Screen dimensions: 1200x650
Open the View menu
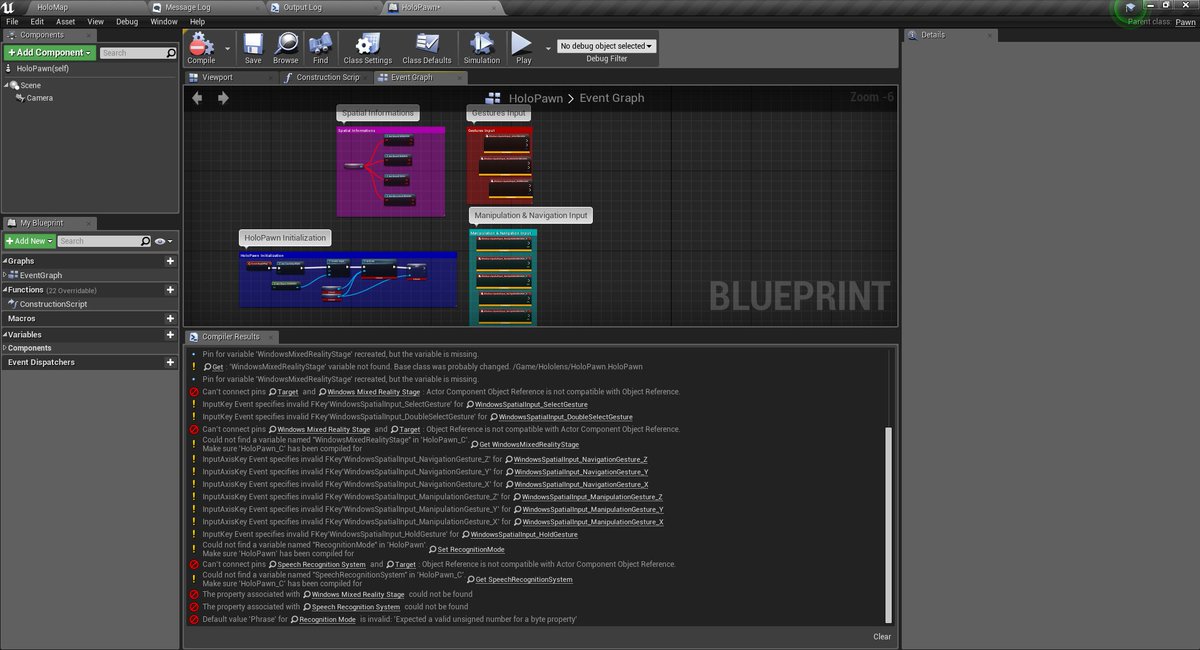coord(95,21)
